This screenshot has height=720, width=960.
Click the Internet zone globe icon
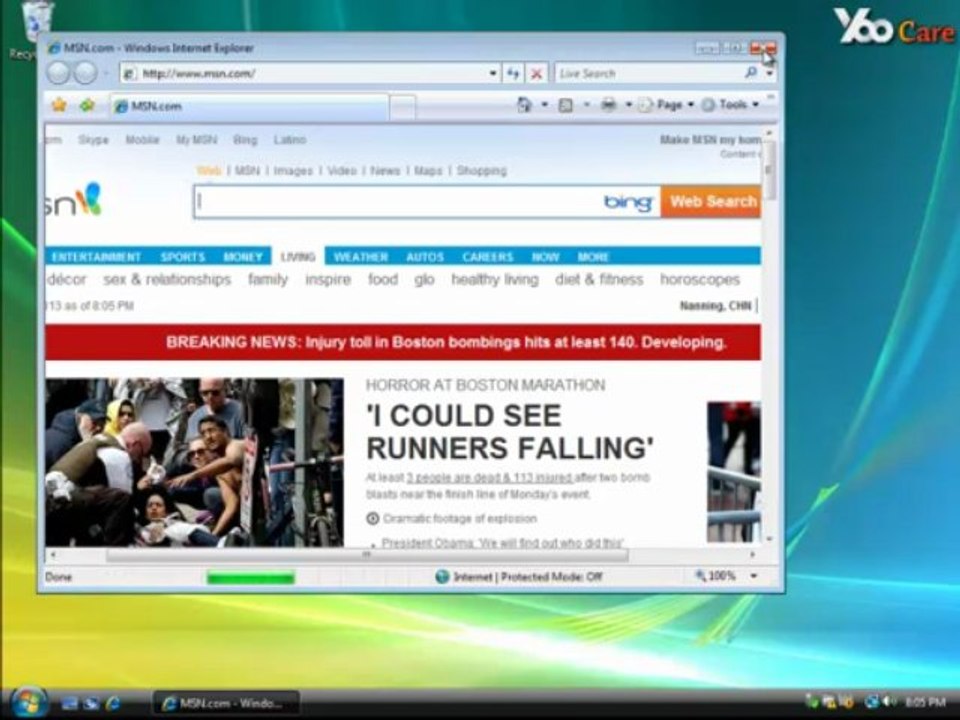[442, 576]
